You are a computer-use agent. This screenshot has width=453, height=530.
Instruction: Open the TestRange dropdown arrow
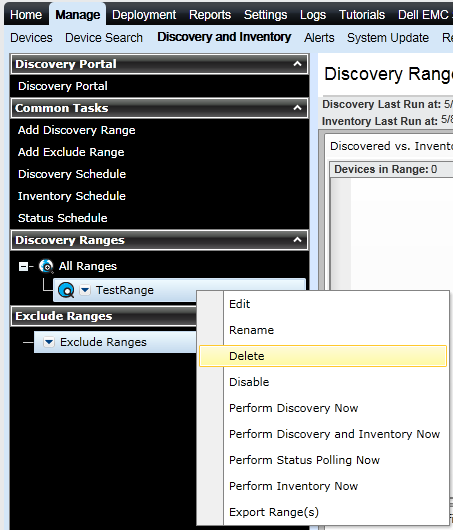(x=85, y=290)
